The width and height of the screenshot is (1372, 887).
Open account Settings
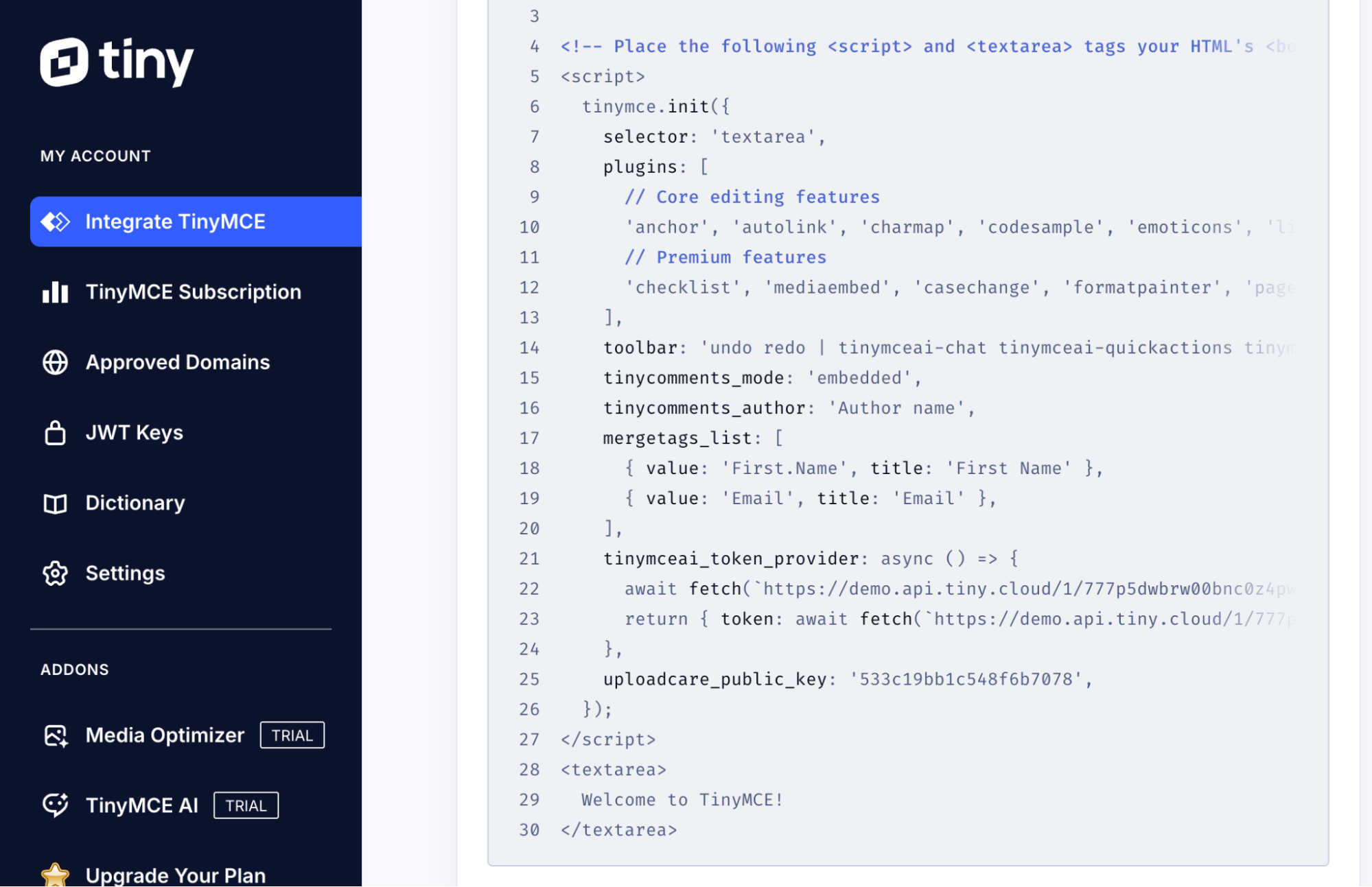coord(125,573)
